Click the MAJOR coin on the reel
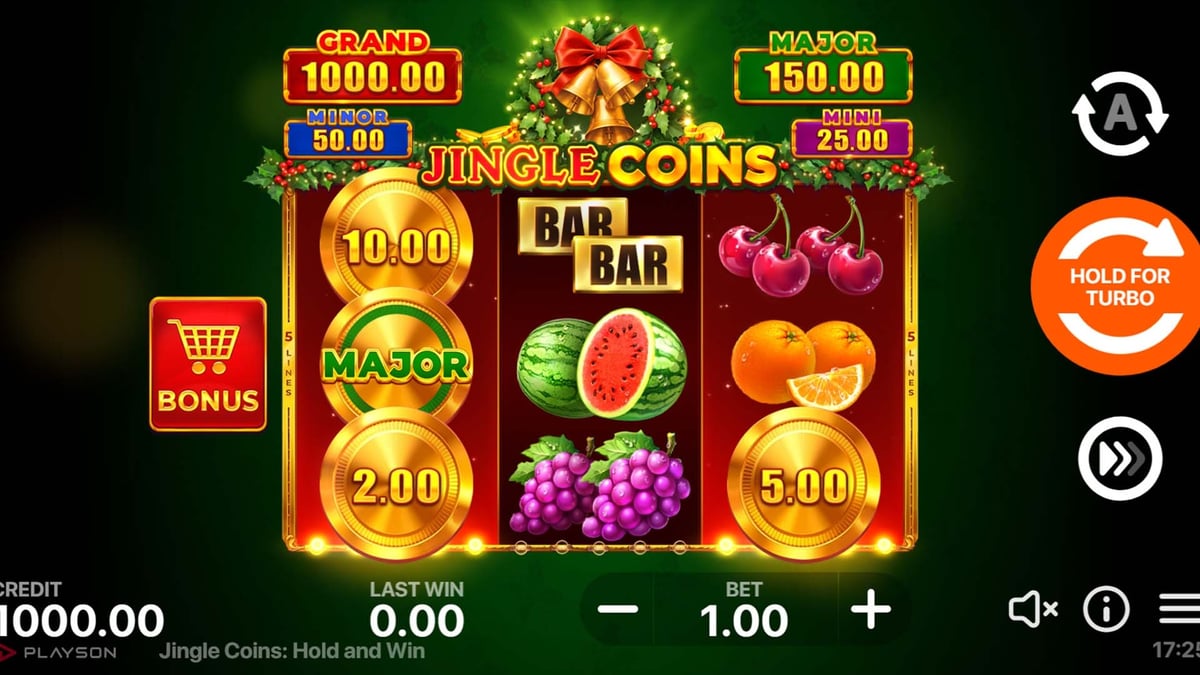The image size is (1200, 675). (396, 364)
